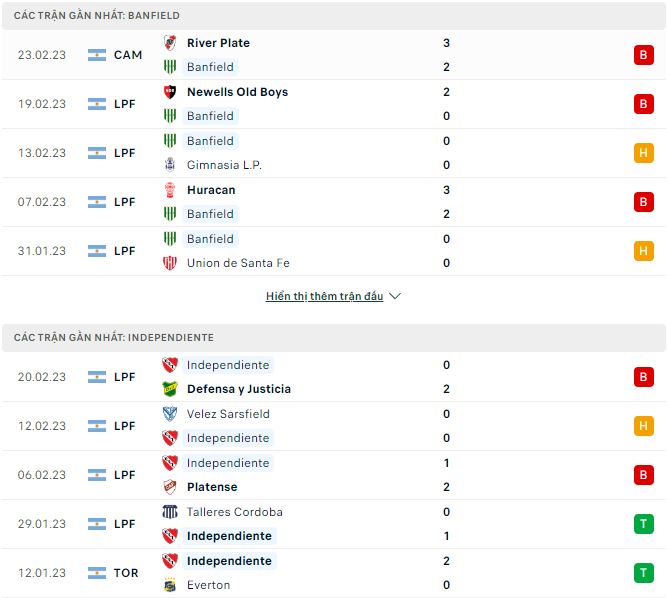
Task: Click the Everton club crest
Action: coord(169,585)
